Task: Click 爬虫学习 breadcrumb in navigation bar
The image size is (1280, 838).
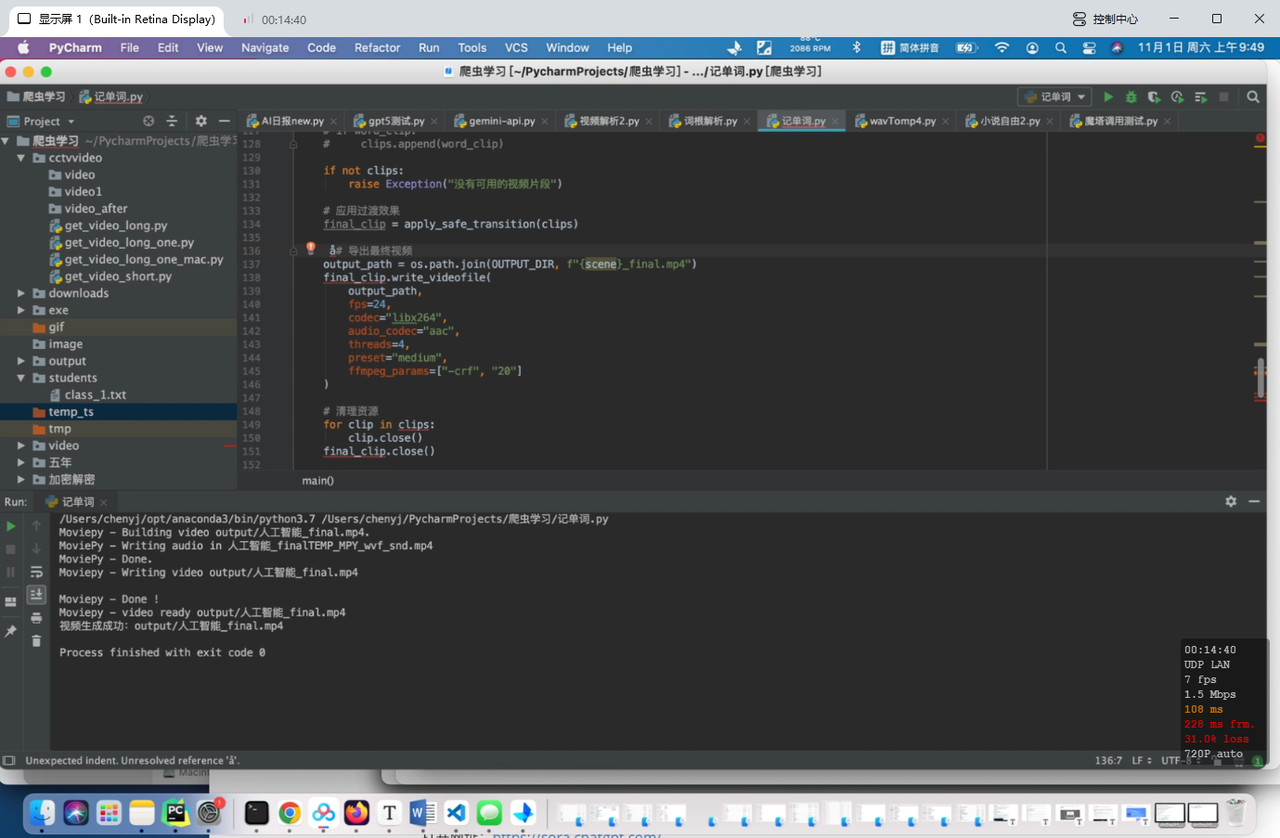Action: pyautogui.click(x=36, y=97)
